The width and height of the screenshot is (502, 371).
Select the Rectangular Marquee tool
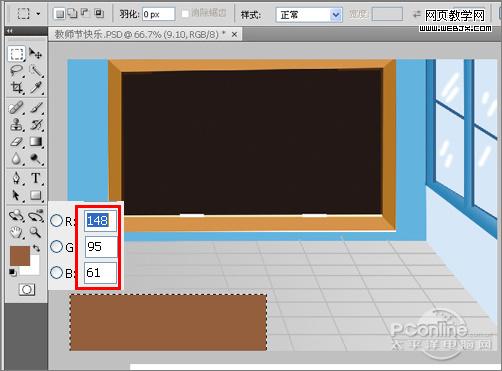[16, 53]
